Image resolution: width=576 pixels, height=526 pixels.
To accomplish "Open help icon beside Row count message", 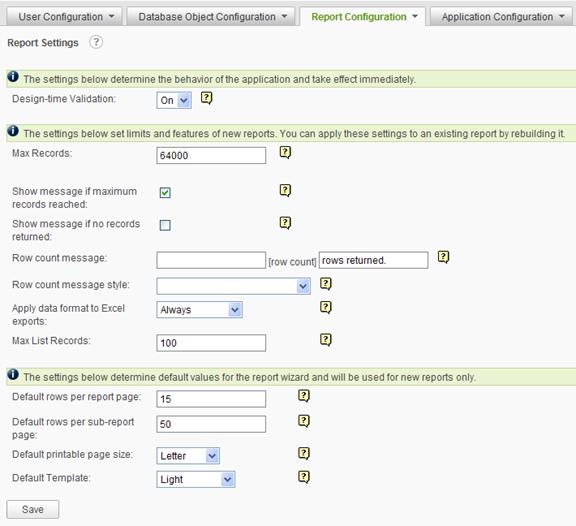I will point(443,257).
